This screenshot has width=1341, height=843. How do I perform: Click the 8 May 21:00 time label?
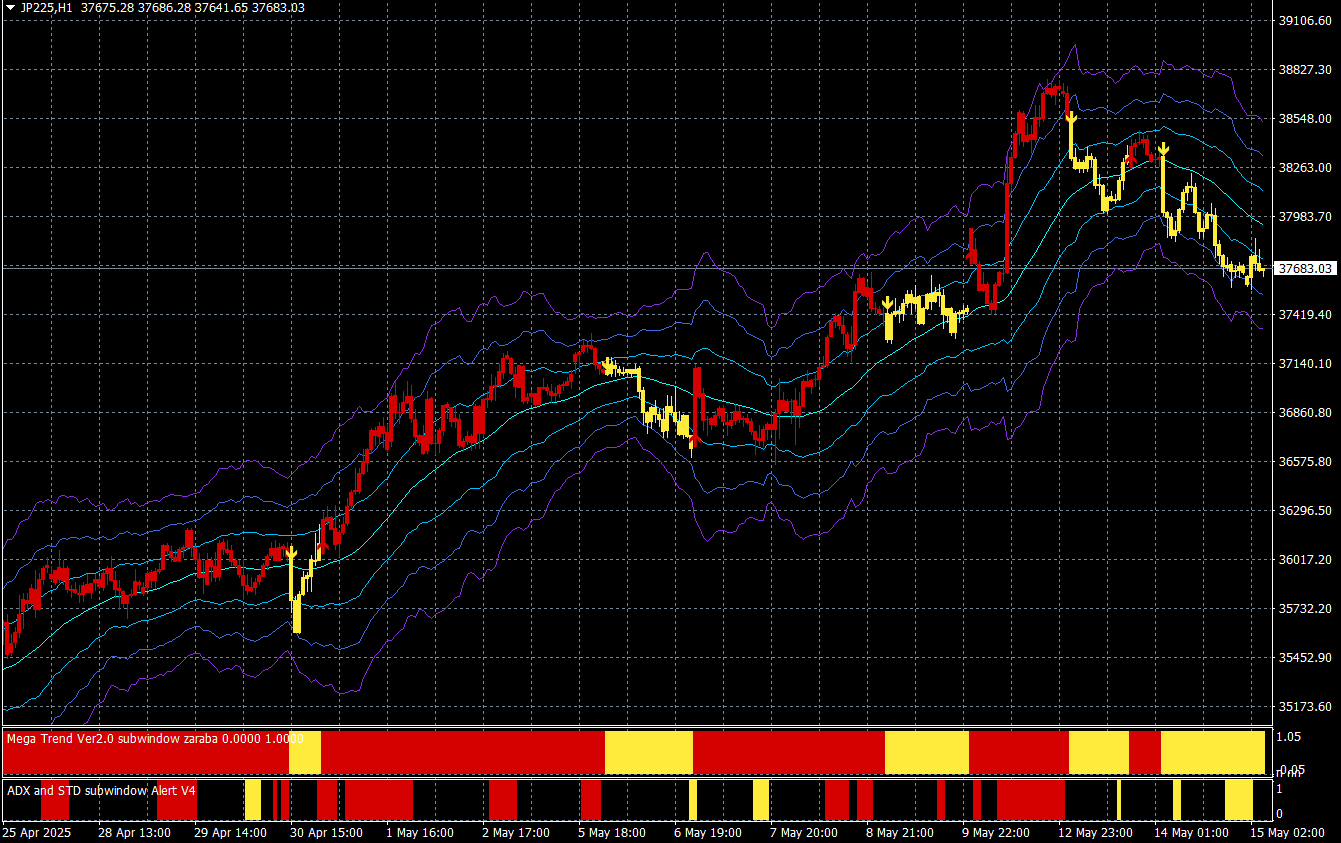click(900, 832)
